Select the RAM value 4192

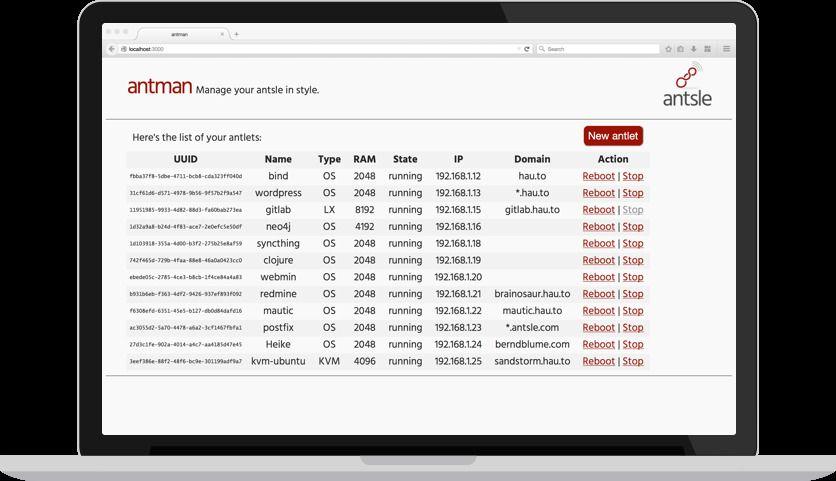[x=365, y=227]
